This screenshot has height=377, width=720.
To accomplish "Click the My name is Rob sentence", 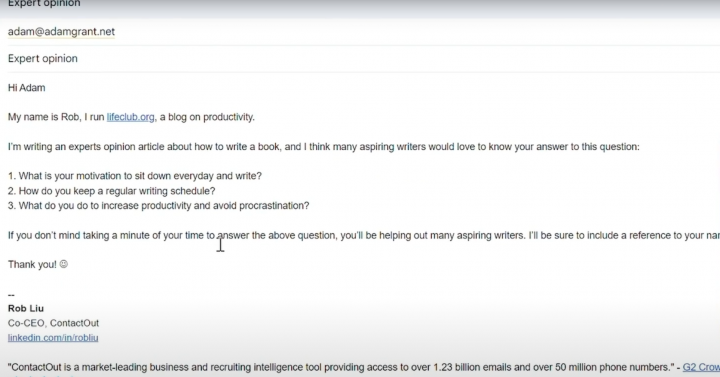I will 131,117.
